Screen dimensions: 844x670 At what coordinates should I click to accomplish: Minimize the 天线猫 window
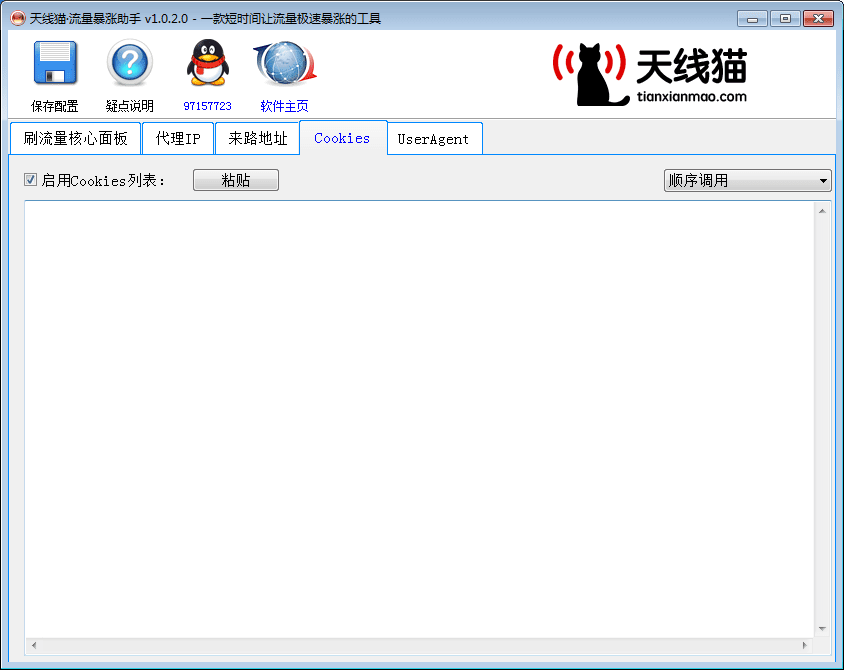pyautogui.click(x=752, y=19)
